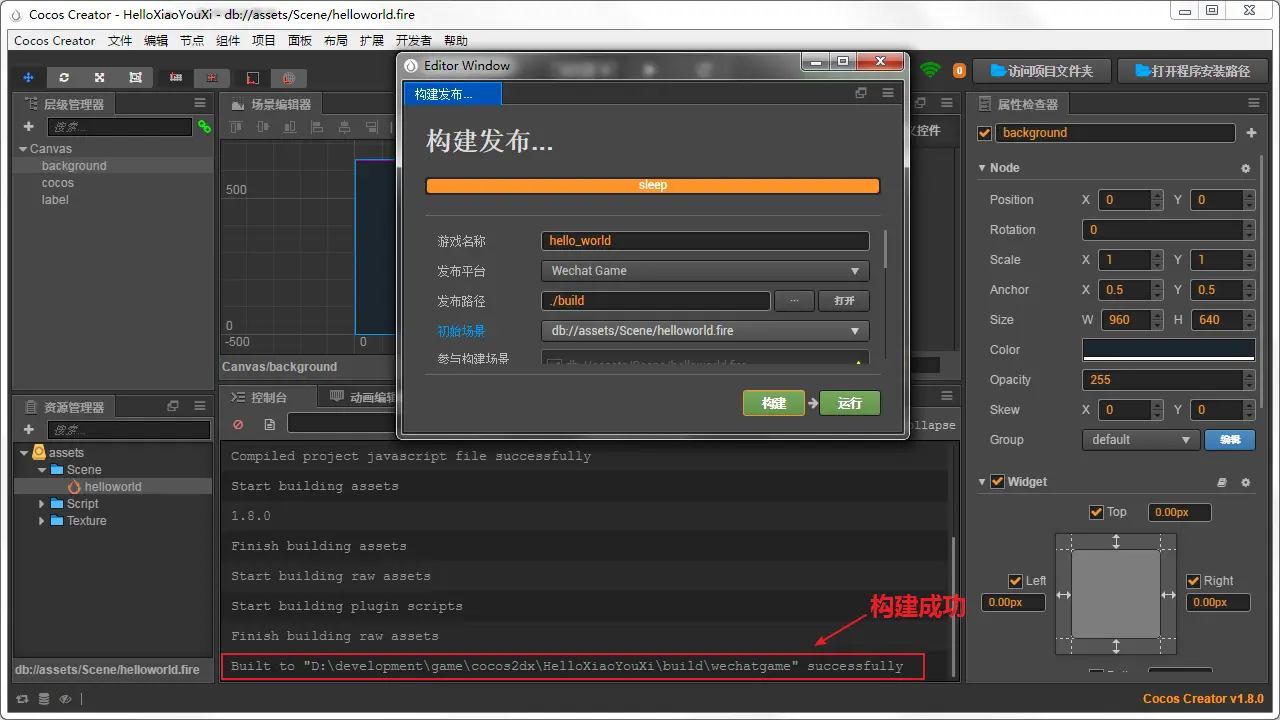This screenshot has width=1280, height=720.
Task: Toggle the pivot/center gizmo position button
Action: pos(176,77)
